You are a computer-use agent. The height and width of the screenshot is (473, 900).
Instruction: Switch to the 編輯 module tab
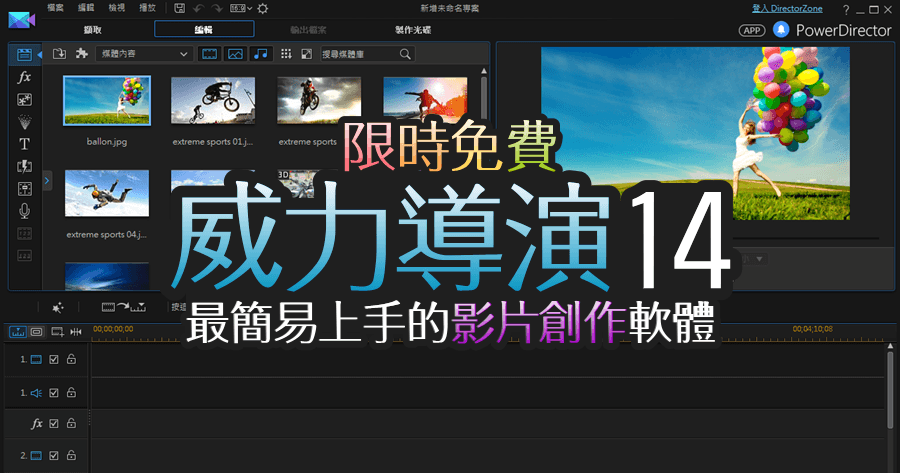pyautogui.click(x=204, y=29)
